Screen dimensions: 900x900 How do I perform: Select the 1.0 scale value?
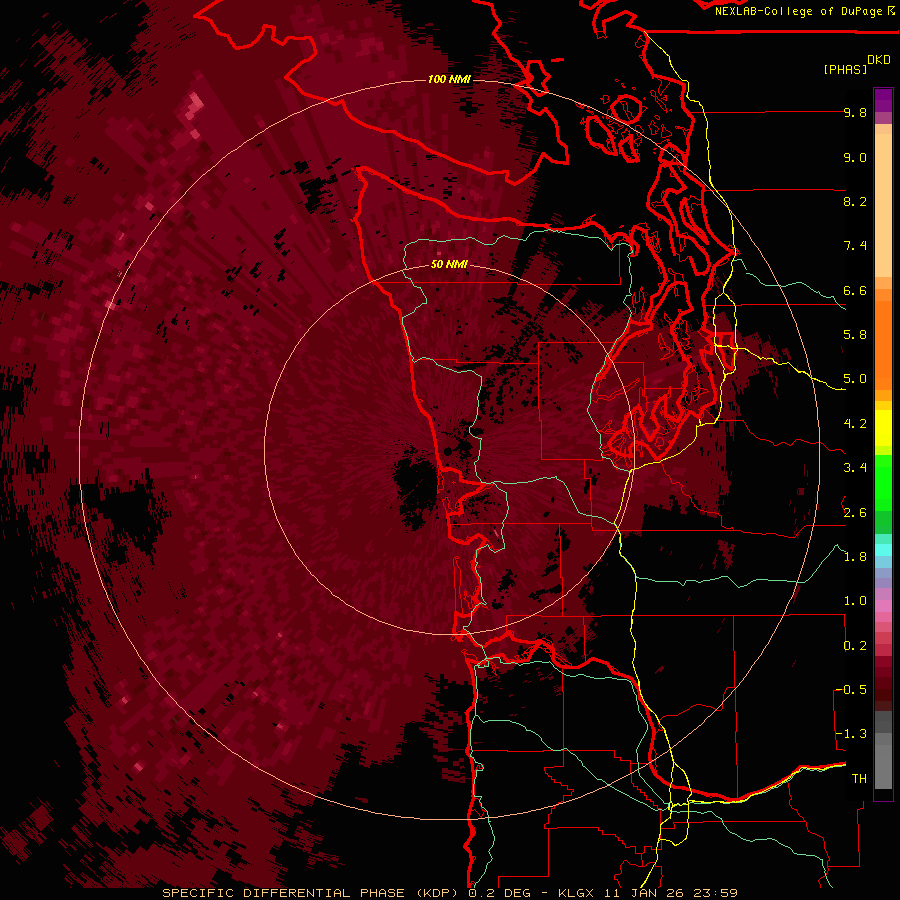(x=855, y=601)
